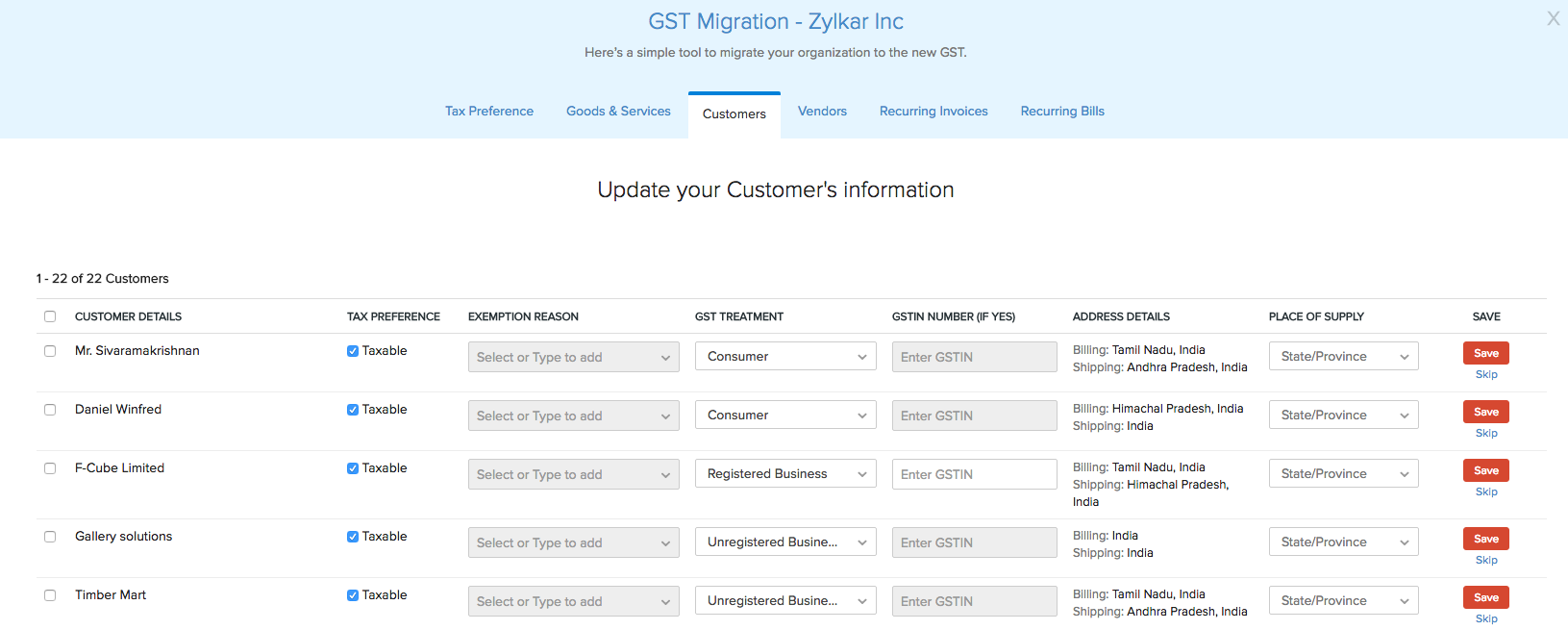The image size is (1568, 630).
Task: Open GST Treatment dropdown for Mr. Sivaramakrishnan
Action: [x=785, y=357]
